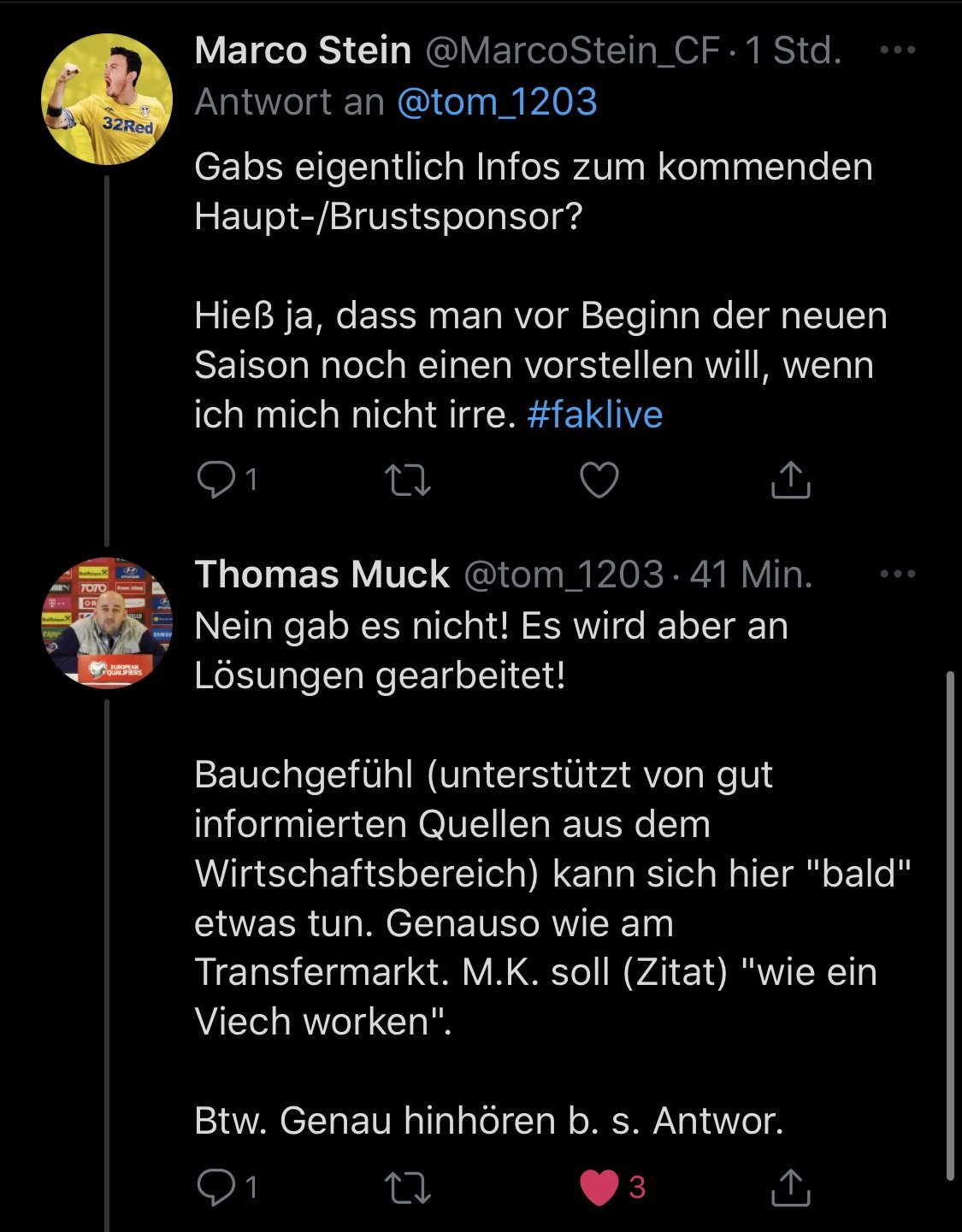The height and width of the screenshot is (1232, 962).
Task: Unlike Thomas Muck's tweet with 3 likes
Action: click(599, 1188)
